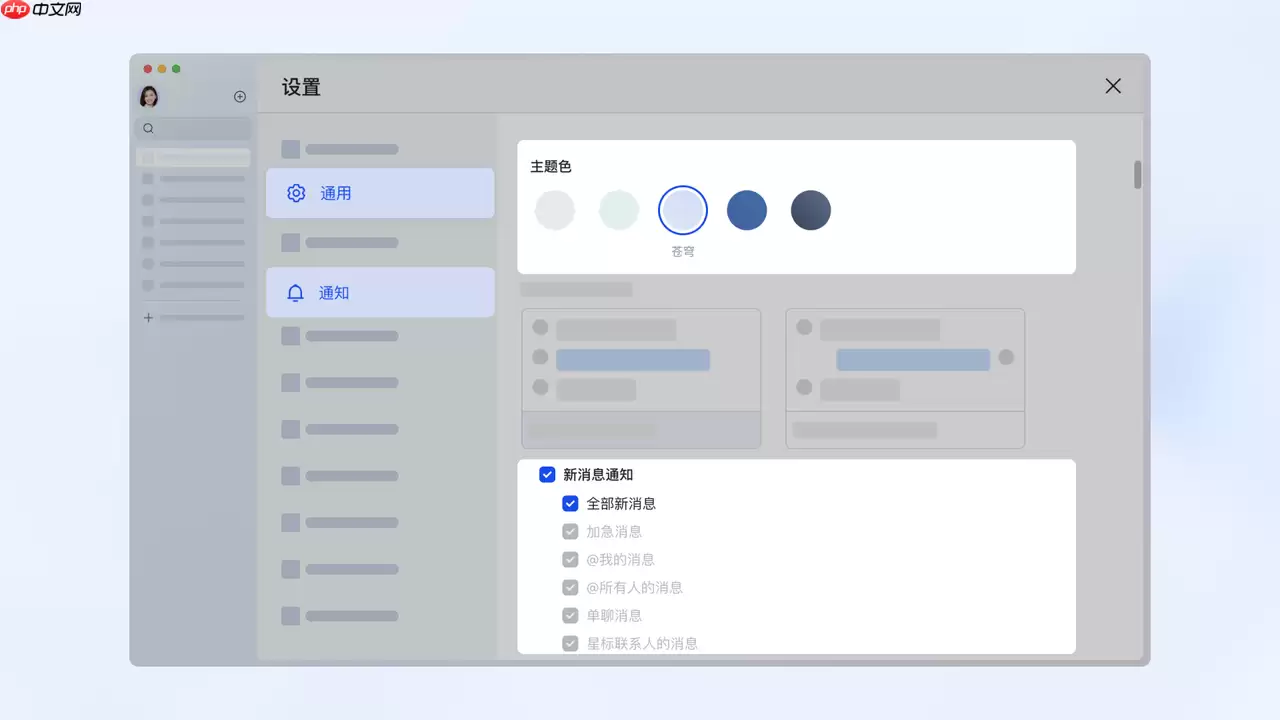1280x720 pixels.
Task: Select the 苍穹 theme color
Action: coord(683,210)
